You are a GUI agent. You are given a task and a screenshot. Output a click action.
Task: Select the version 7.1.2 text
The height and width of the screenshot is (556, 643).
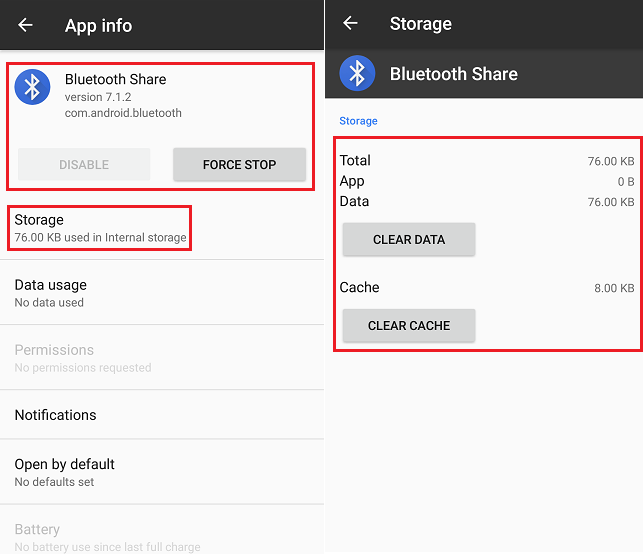98,97
